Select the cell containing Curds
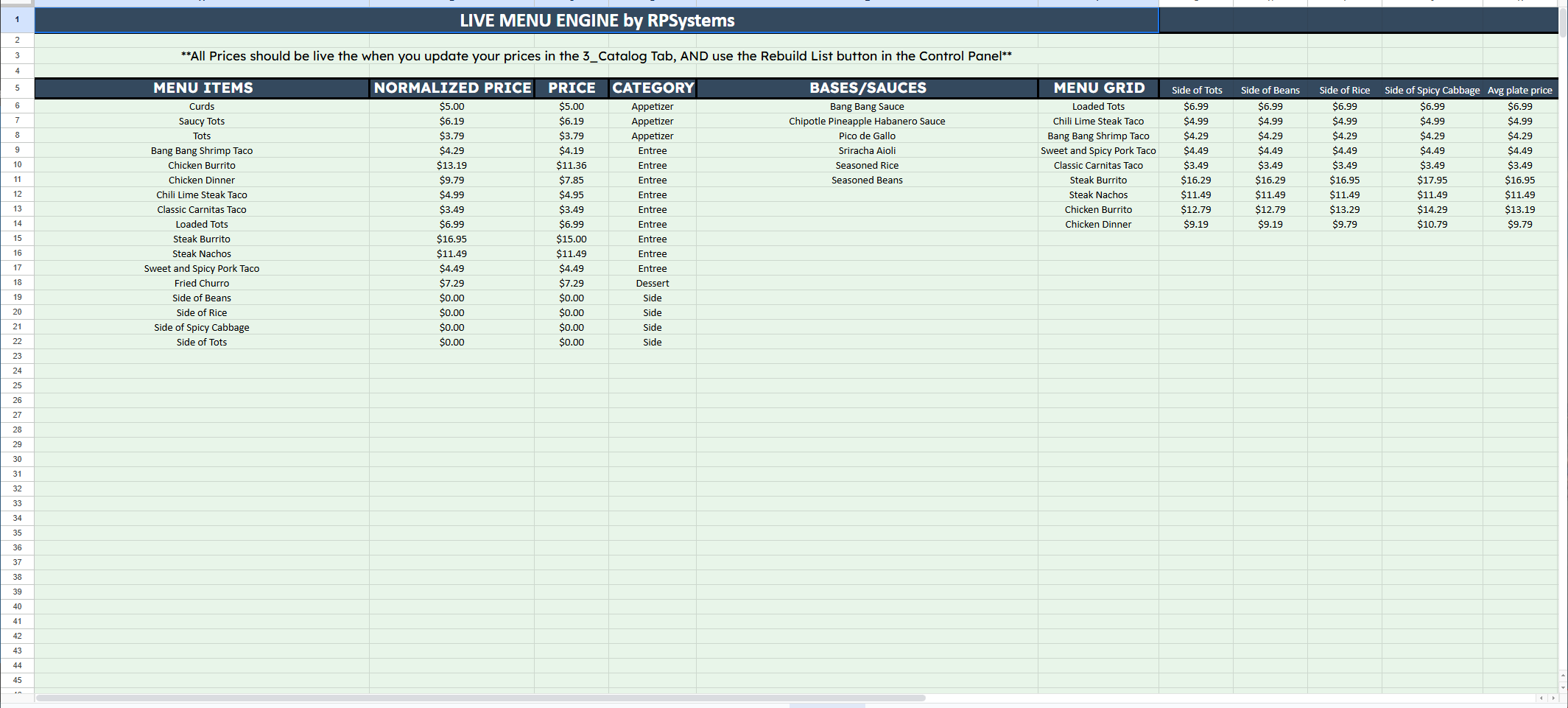The height and width of the screenshot is (708, 1568). [201, 106]
